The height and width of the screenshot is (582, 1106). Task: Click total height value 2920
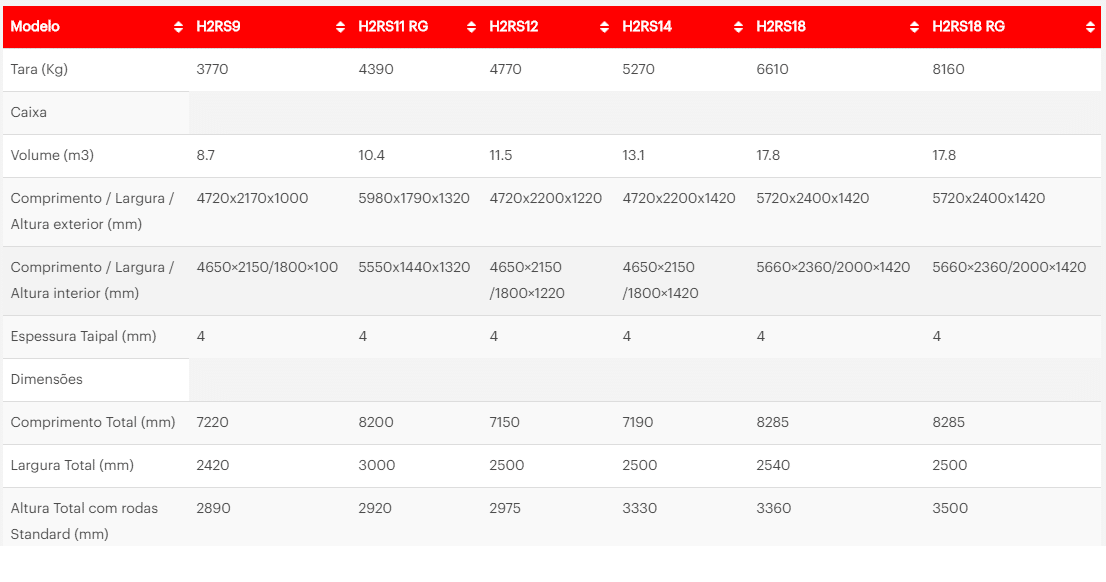click(x=375, y=509)
